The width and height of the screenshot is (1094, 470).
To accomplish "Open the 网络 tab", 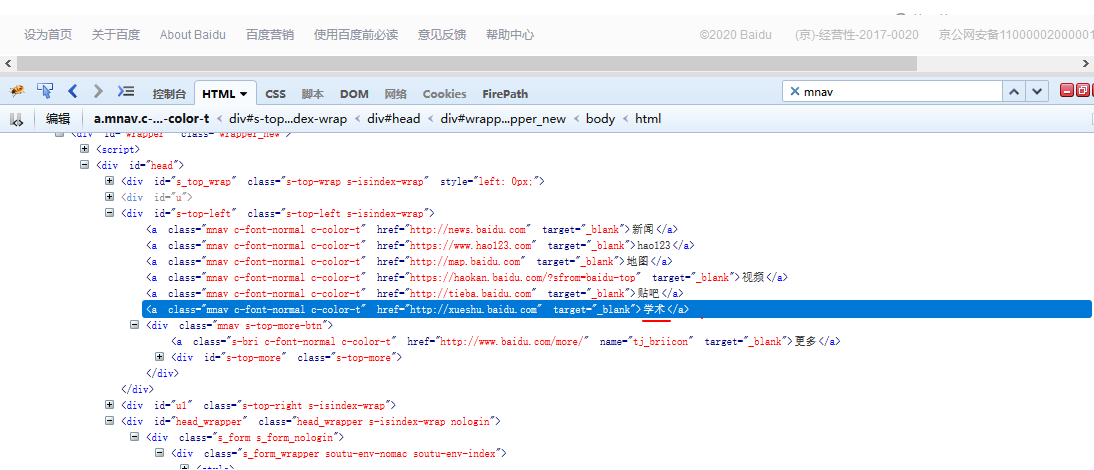I will coord(396,93).
